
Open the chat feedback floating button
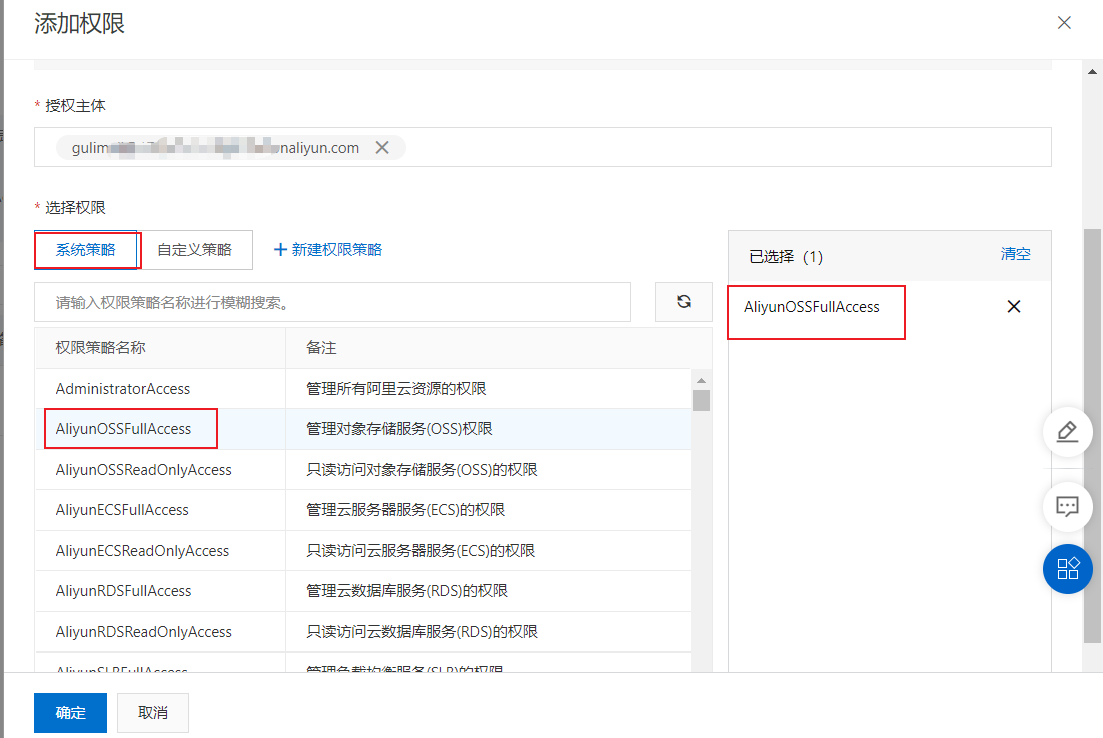click(x=1067, y=506)
